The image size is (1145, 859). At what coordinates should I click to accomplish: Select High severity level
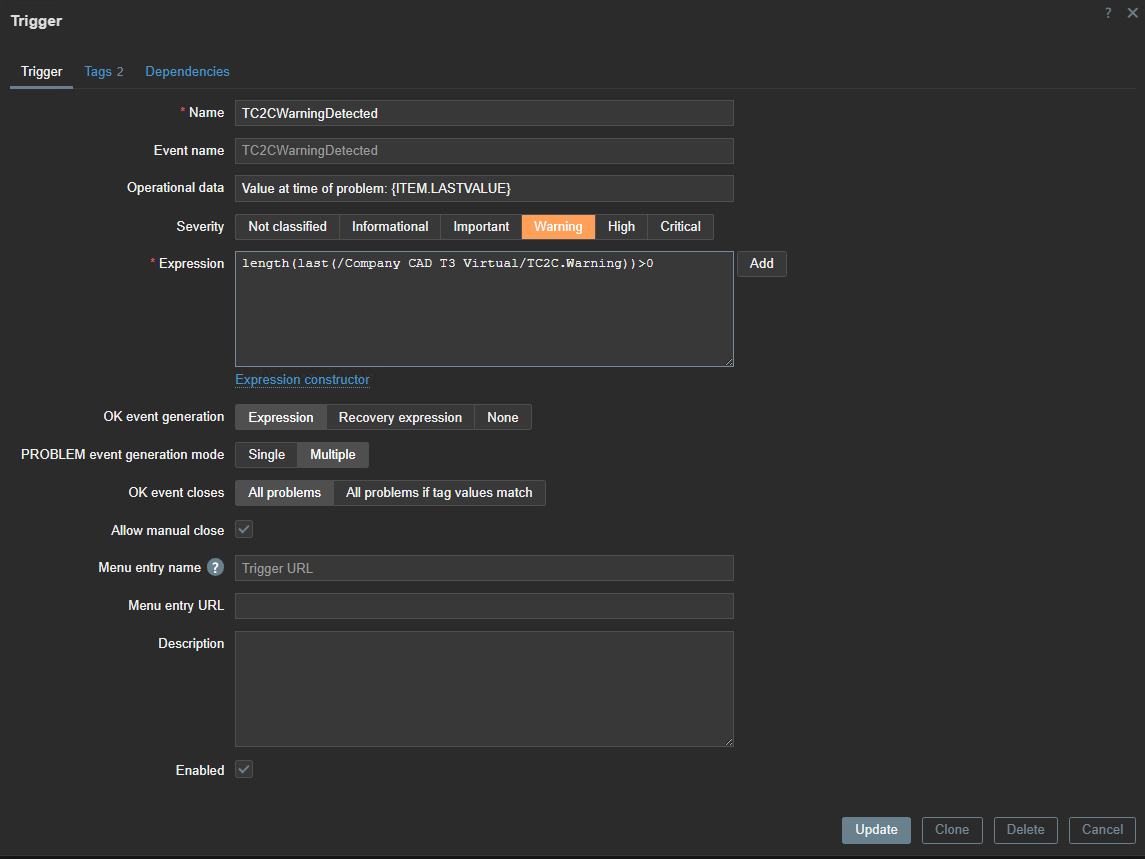(x=621, y=227)
